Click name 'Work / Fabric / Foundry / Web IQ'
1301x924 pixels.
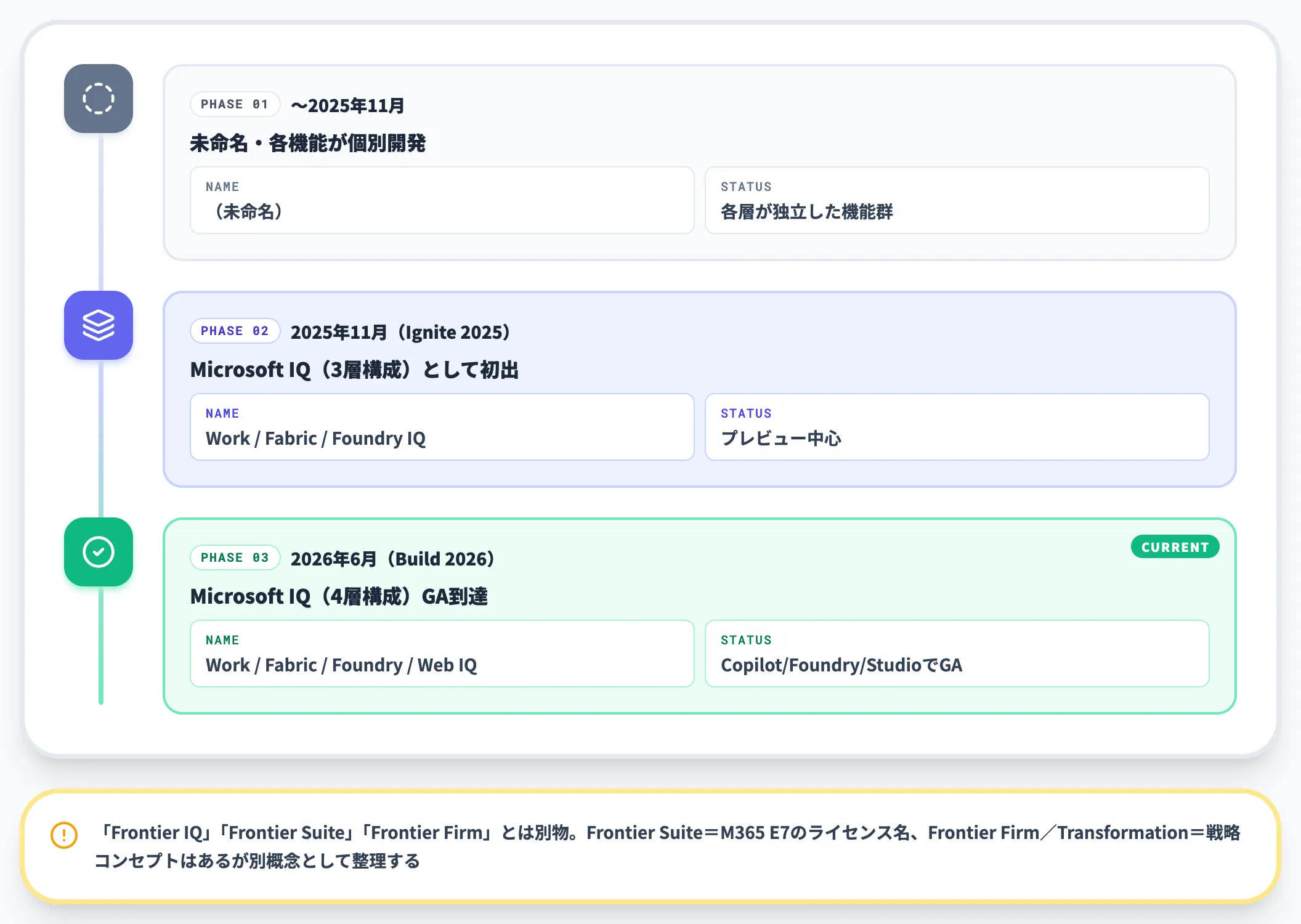tap(341, 665)
